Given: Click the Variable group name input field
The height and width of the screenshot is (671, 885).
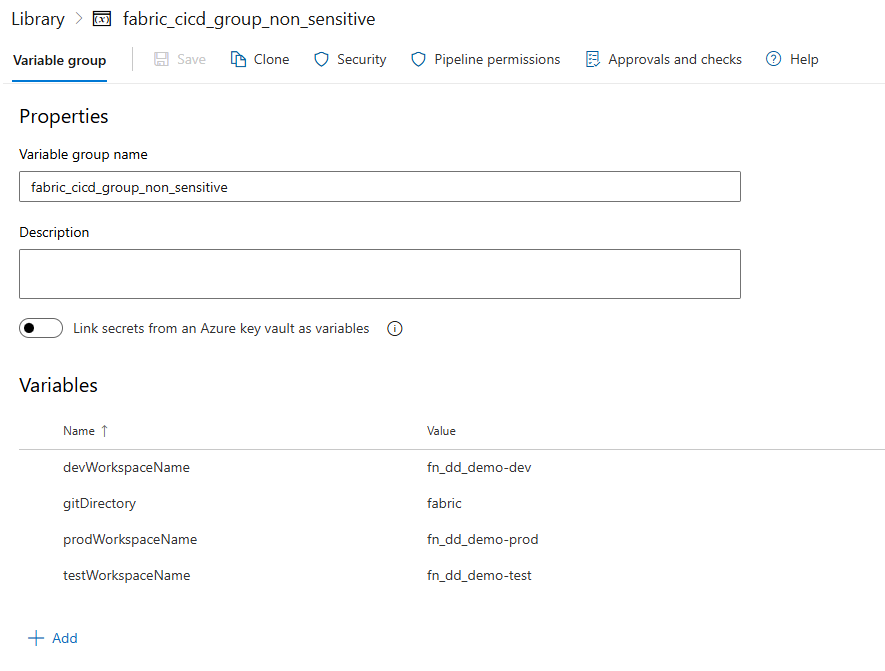Looking at the screenshot, I should click(380, 187).
